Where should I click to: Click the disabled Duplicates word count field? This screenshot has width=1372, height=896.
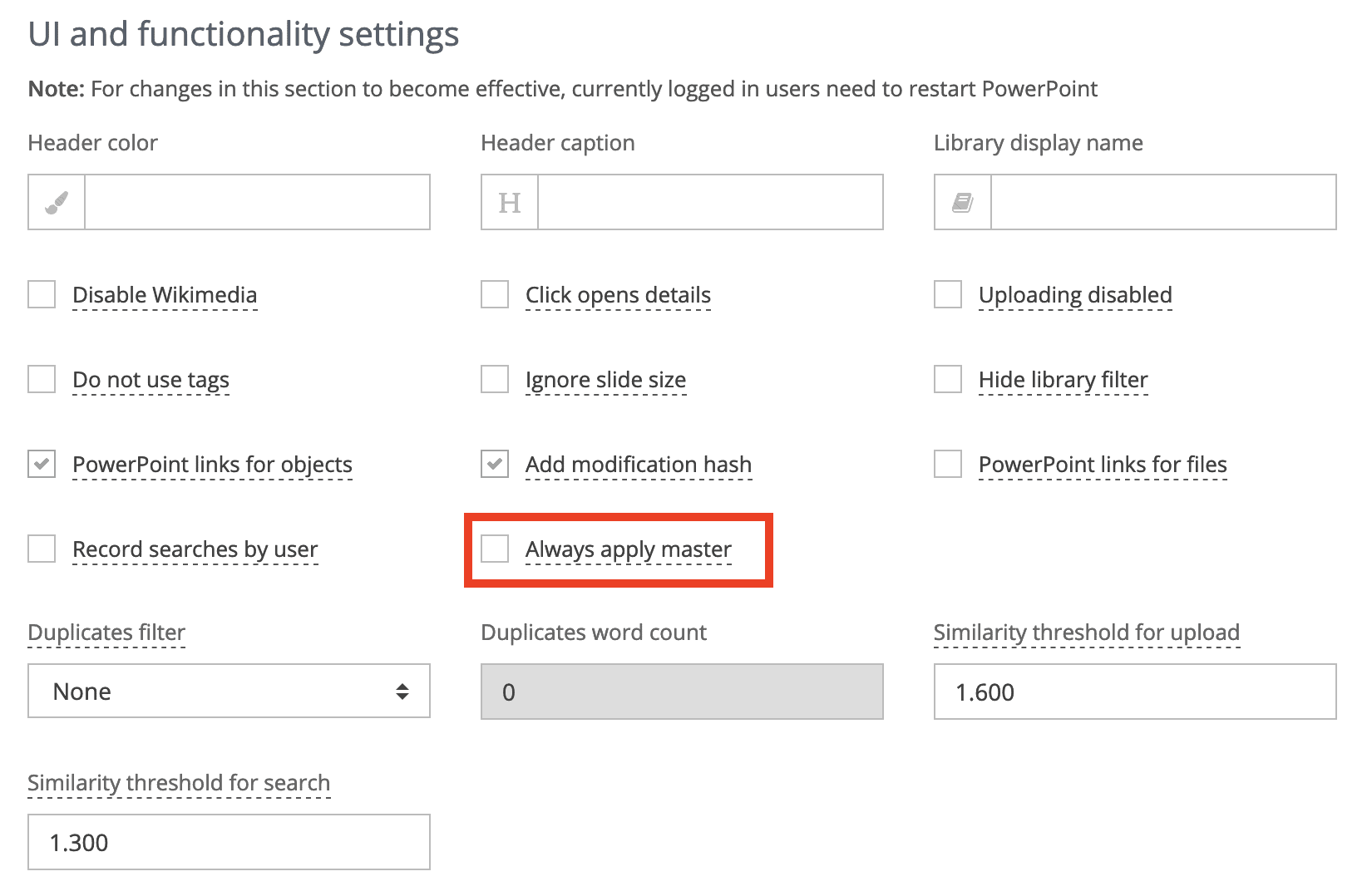point(682,692)
